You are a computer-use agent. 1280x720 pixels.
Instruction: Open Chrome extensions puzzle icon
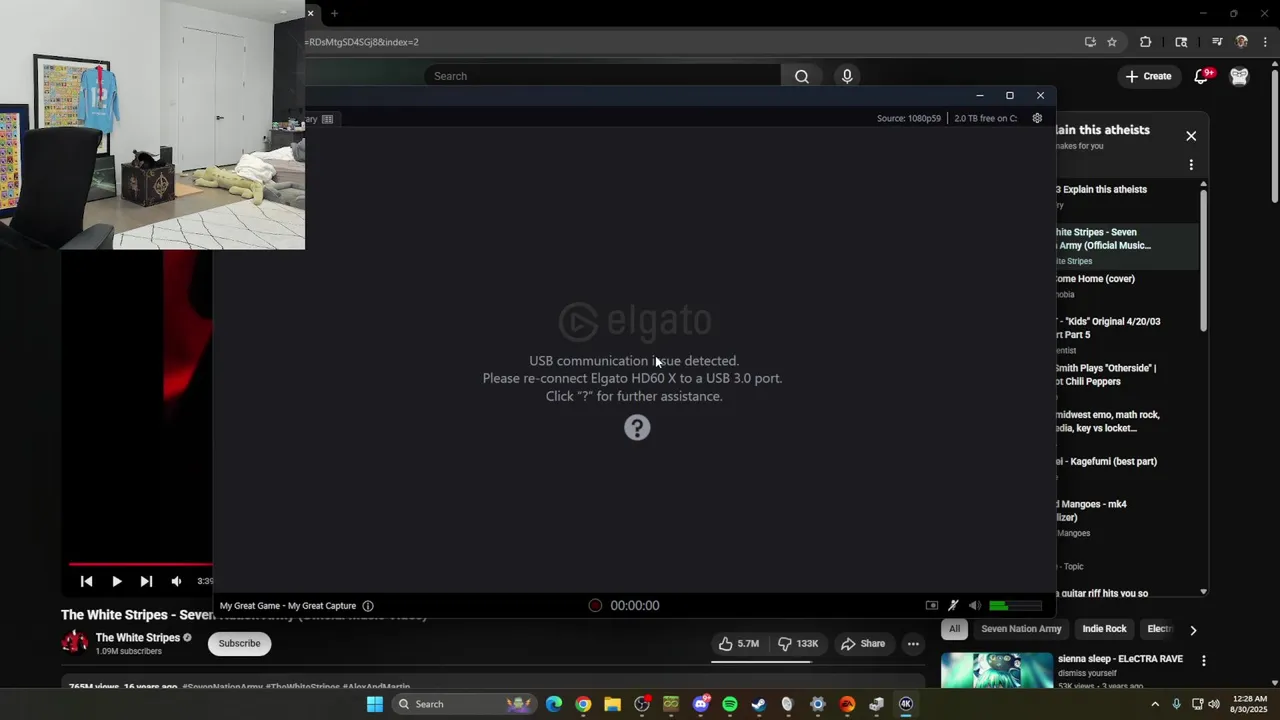click(1146, 42)
